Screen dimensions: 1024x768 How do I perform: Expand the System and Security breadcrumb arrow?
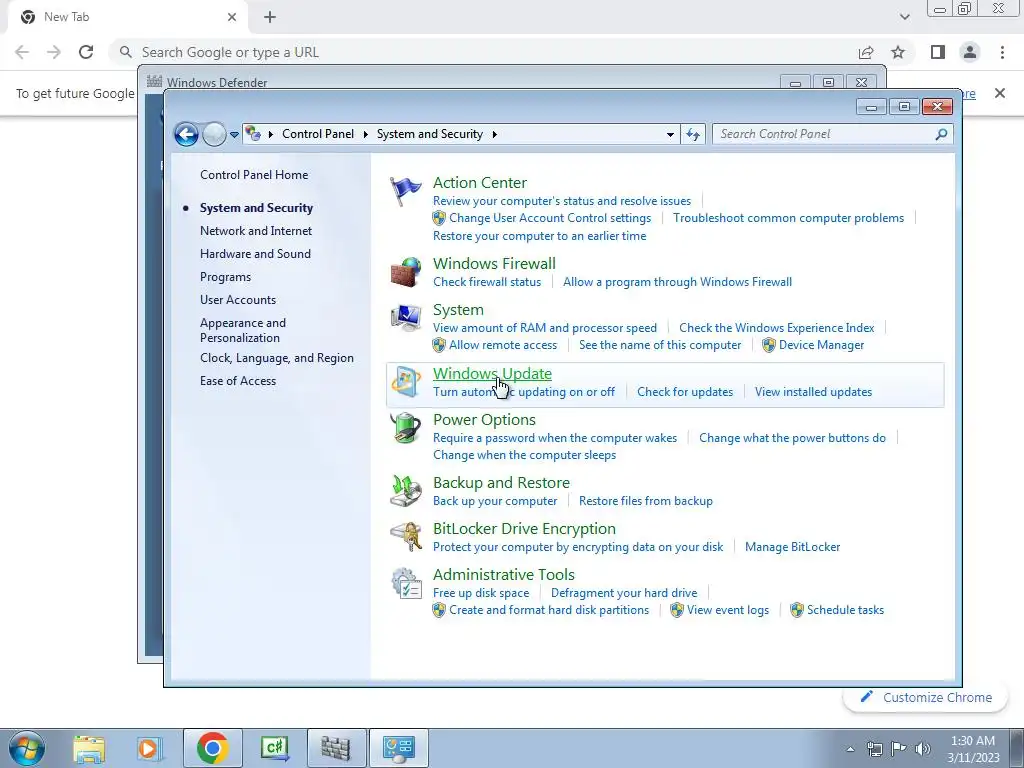tap(494, 135)
